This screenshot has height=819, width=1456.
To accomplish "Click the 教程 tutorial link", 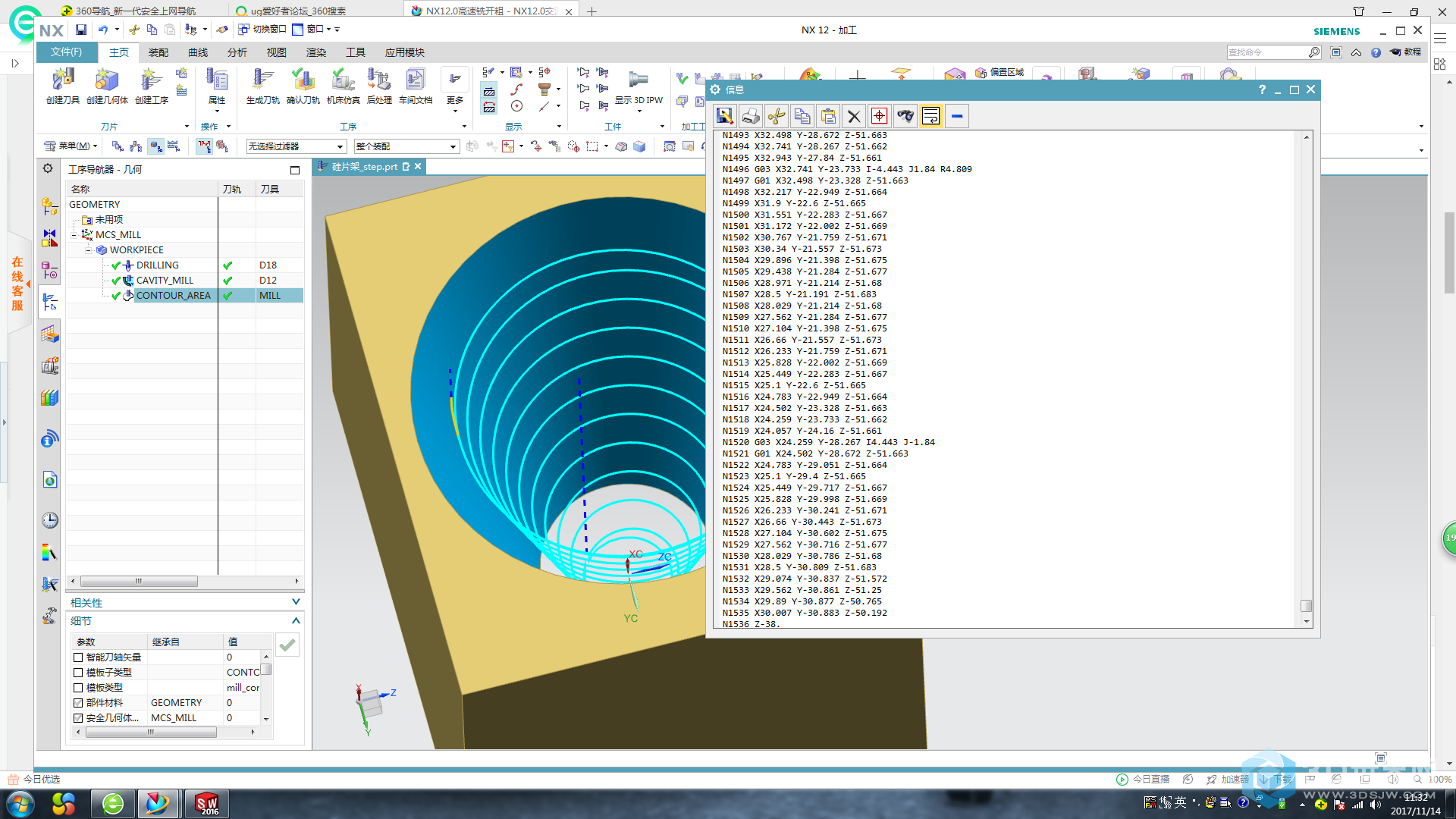I will point(1406,52).
